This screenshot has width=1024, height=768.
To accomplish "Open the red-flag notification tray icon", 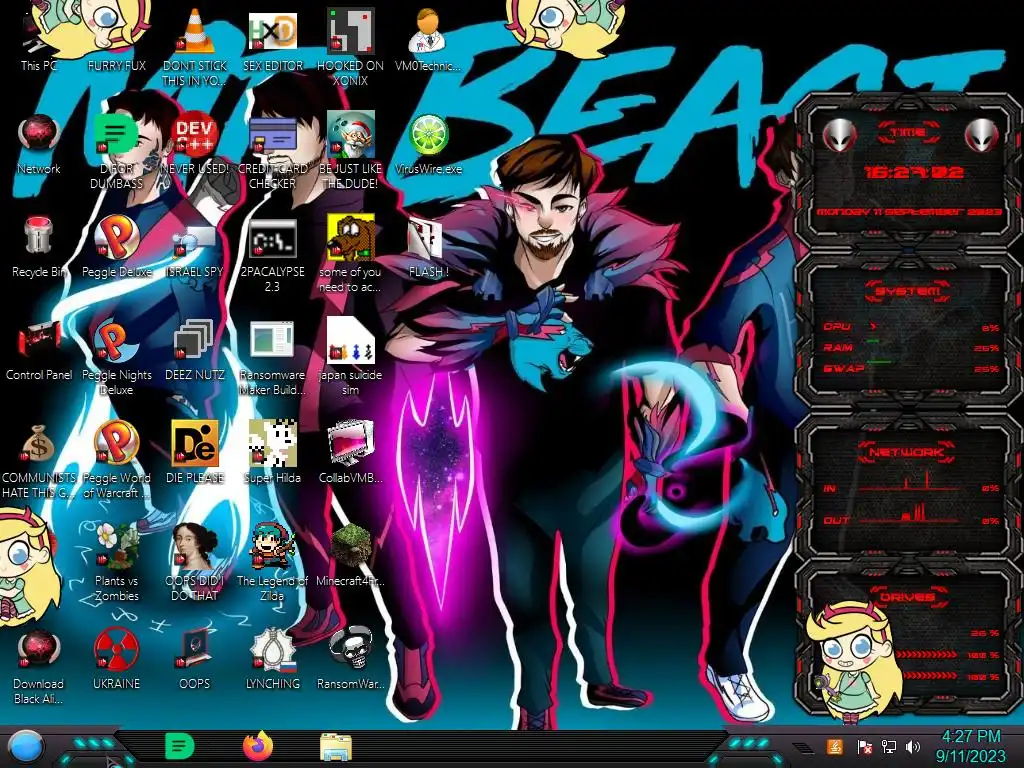I will pyautogui.click(x=865, y=746).
